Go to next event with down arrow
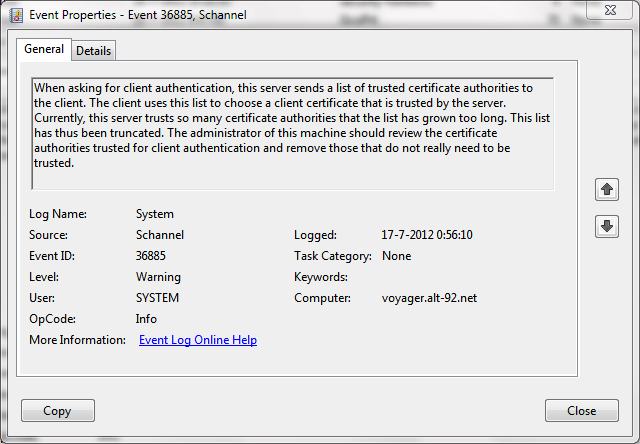 (x=606, y=226)
